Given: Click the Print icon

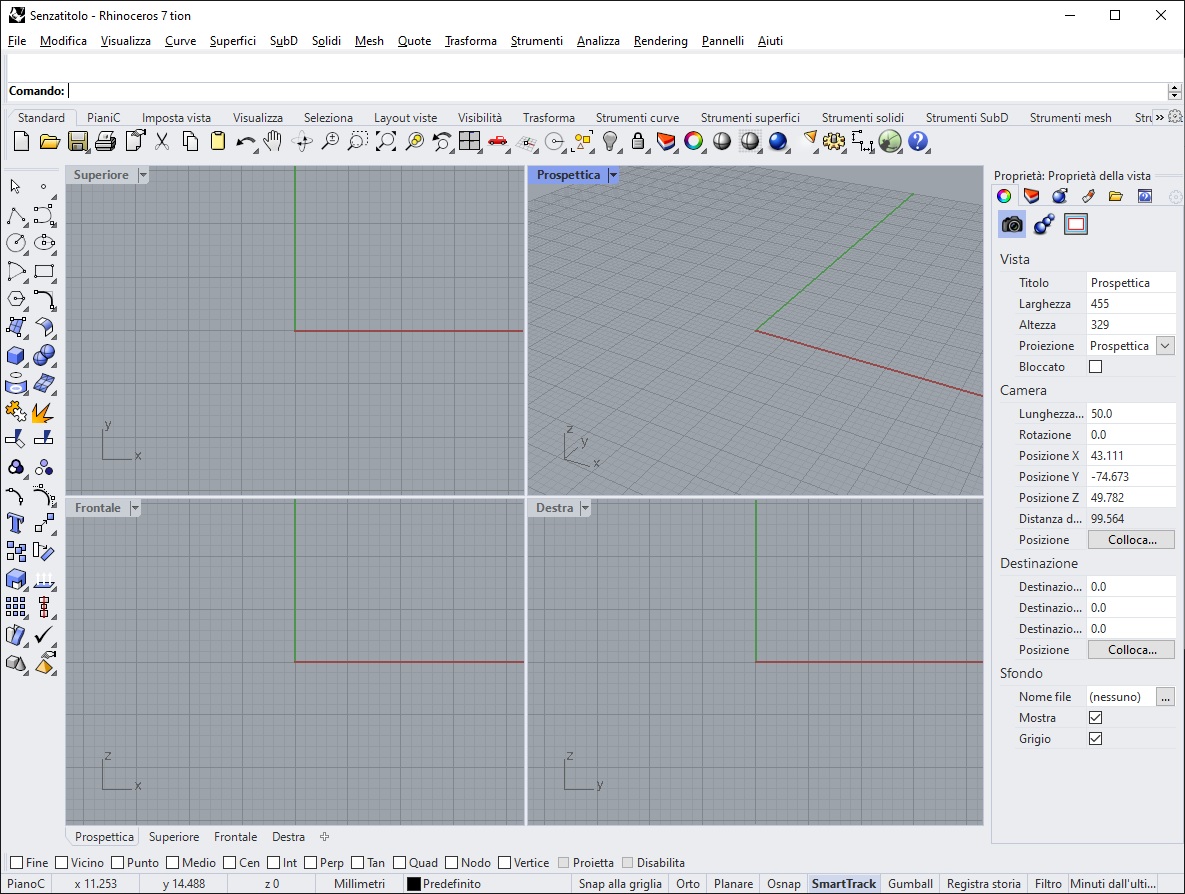Looking at the screenshot, I should tap(106, 141).
